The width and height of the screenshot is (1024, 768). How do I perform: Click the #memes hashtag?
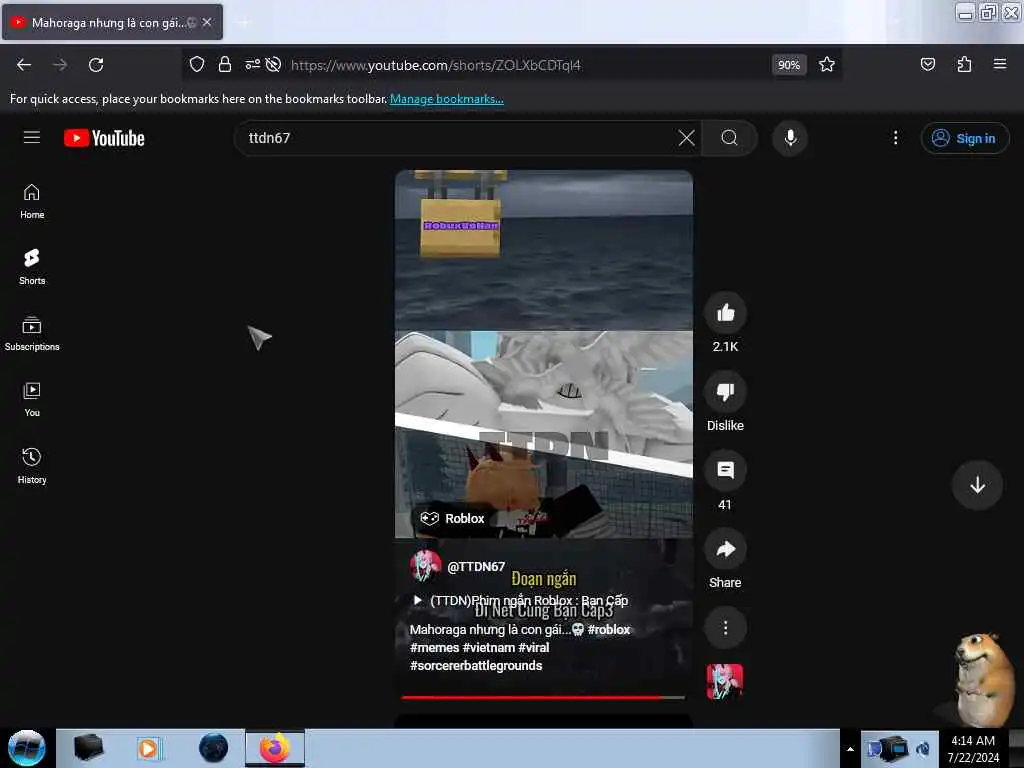pyautogui.click(x=434, y=648)
